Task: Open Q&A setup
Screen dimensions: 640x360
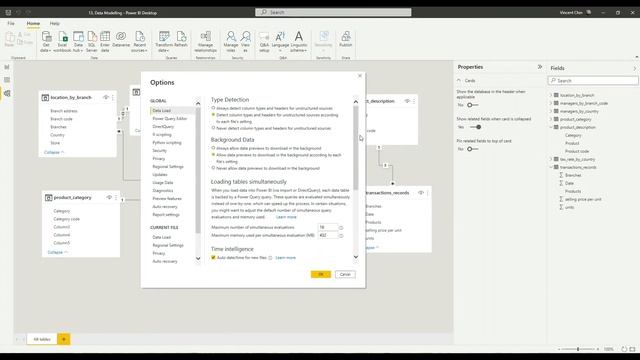Action: pyautogui.click(x=264, y=42)
